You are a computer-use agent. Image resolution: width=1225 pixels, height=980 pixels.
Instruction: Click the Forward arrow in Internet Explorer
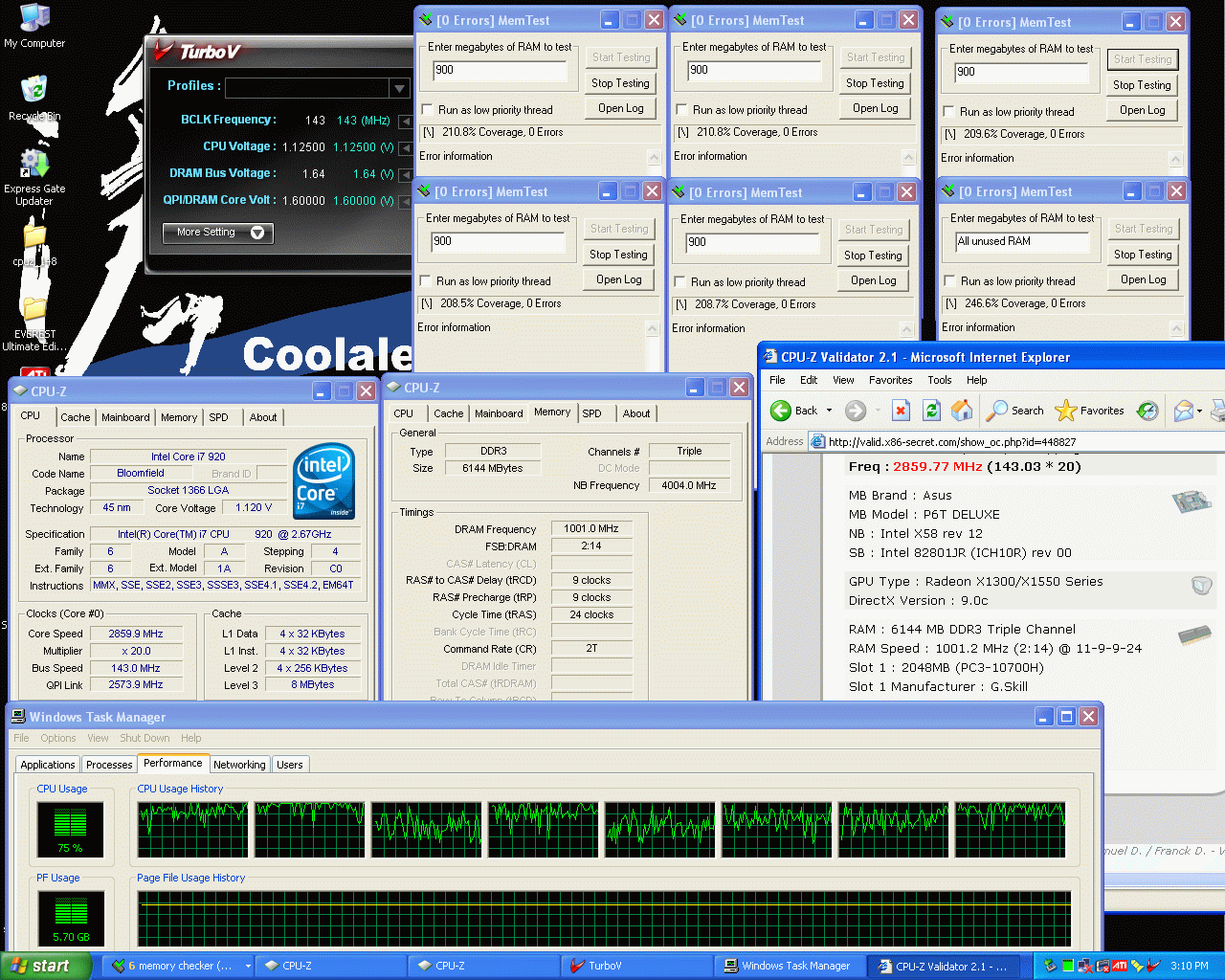pyautogui.click(x=856, y=411)
